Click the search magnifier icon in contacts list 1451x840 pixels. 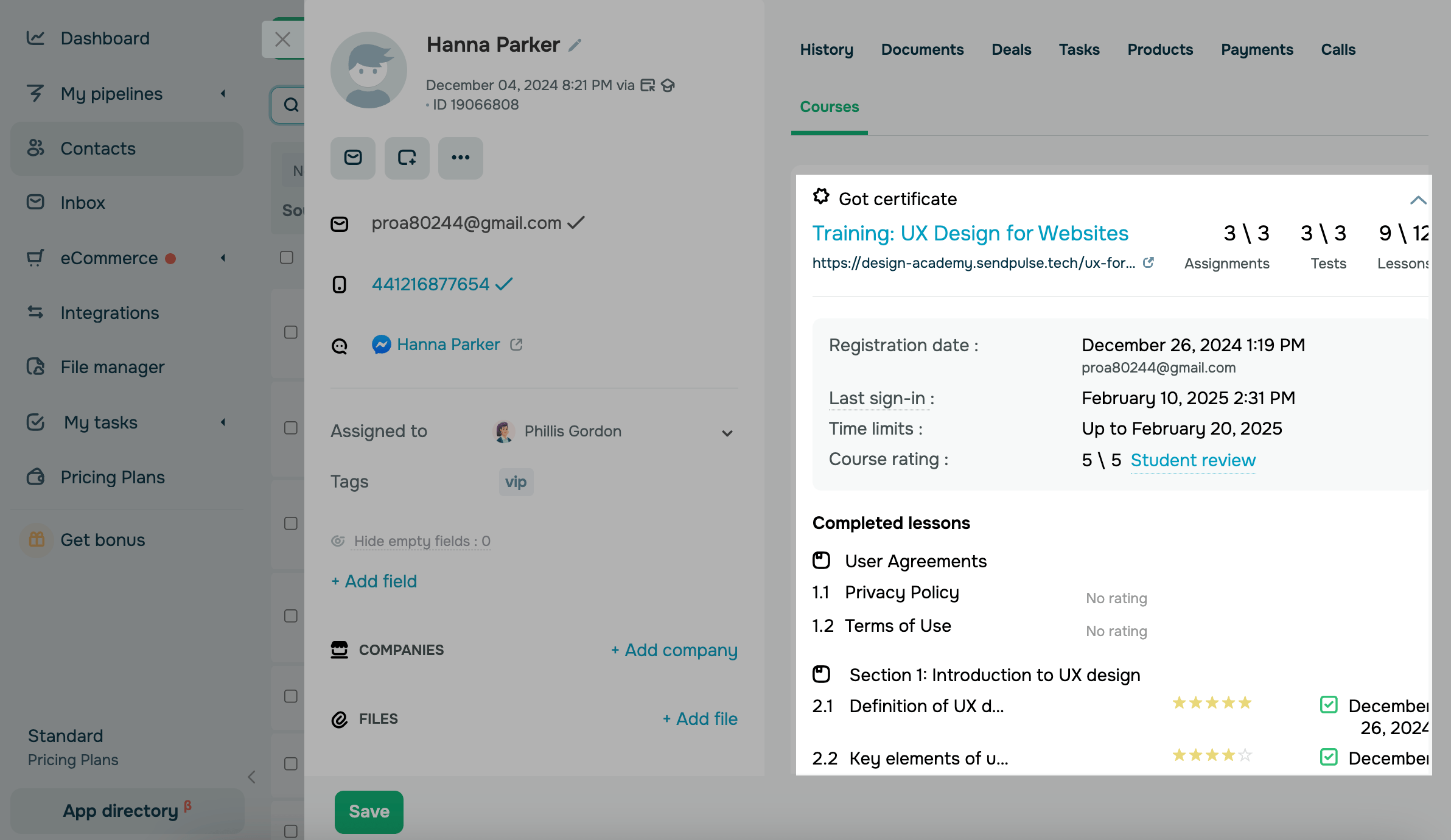292,105
